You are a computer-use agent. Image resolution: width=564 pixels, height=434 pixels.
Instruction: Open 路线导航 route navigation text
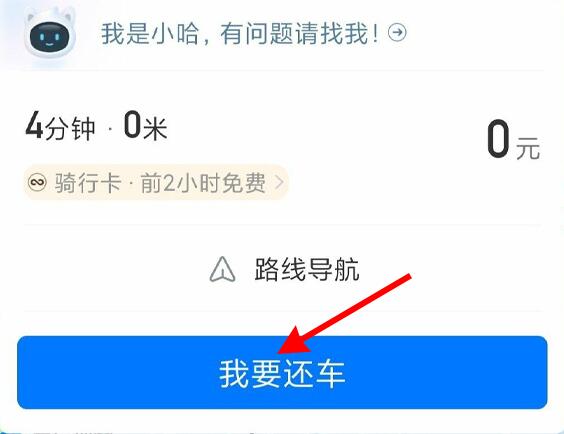coord(307,269)
